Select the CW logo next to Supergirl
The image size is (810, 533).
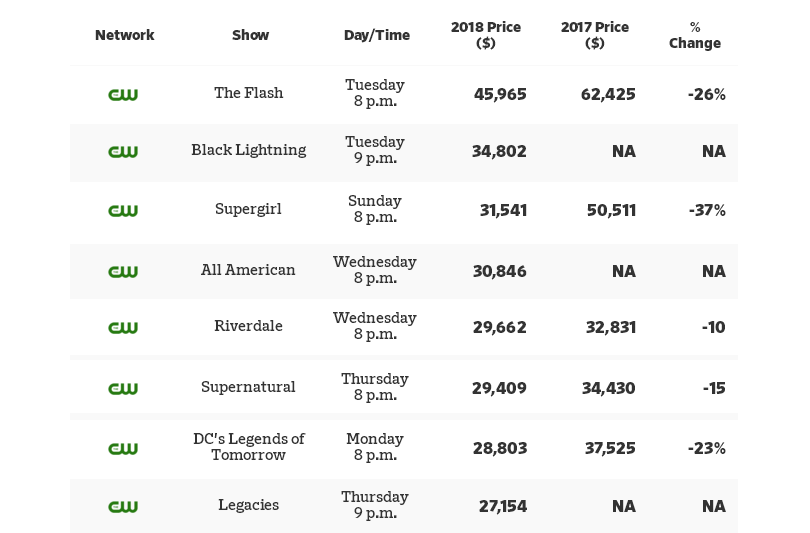pyautogui.click(x=123, y=210)
